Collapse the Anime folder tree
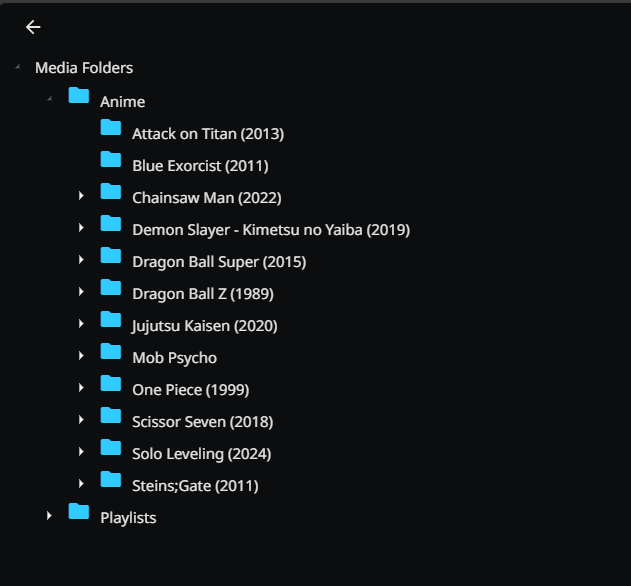The image size is (631, 586). [49, 100]
